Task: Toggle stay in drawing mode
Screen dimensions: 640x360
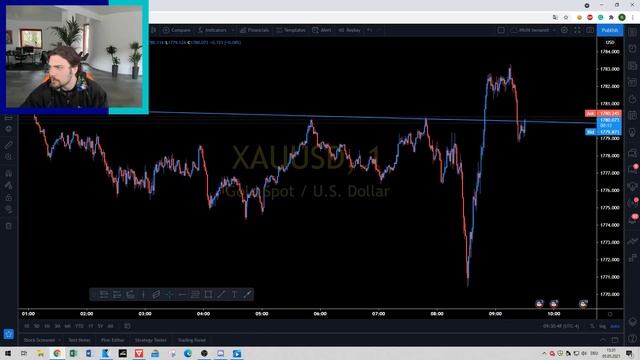Action: tap(9, 185)
